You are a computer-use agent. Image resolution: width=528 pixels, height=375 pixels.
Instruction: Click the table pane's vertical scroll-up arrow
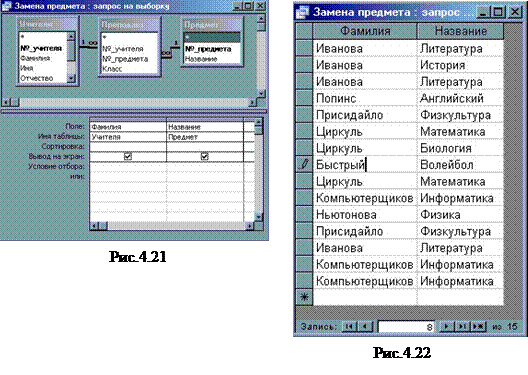pyautogui.click(x=262, y=18)
